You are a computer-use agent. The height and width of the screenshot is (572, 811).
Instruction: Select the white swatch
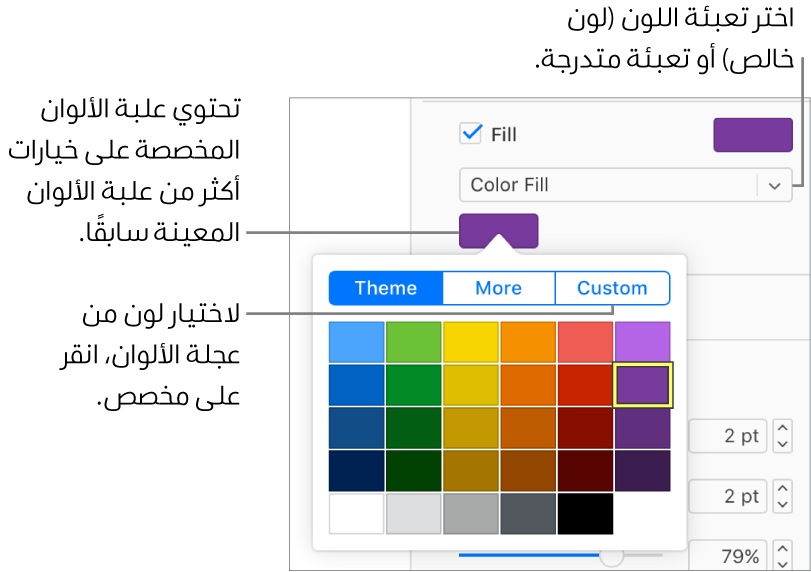tap(356, 514)
